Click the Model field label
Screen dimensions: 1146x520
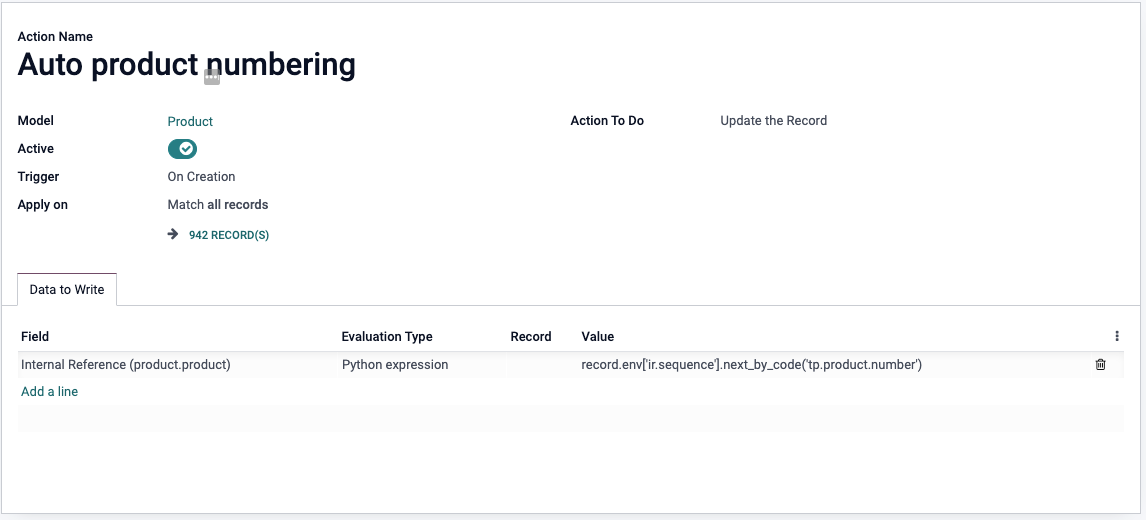click(x=36, y=121)
